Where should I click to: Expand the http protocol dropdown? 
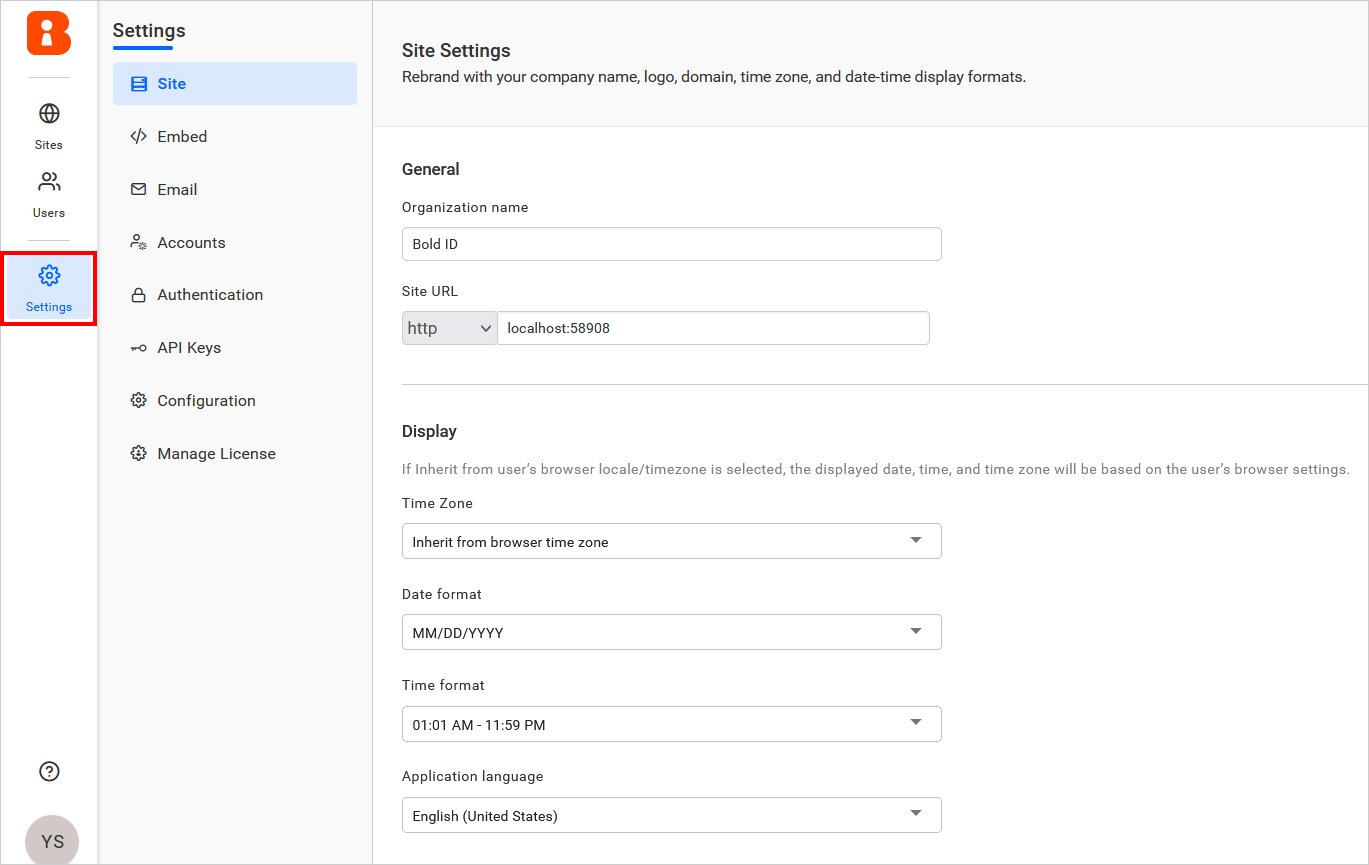tap(450, 328)
